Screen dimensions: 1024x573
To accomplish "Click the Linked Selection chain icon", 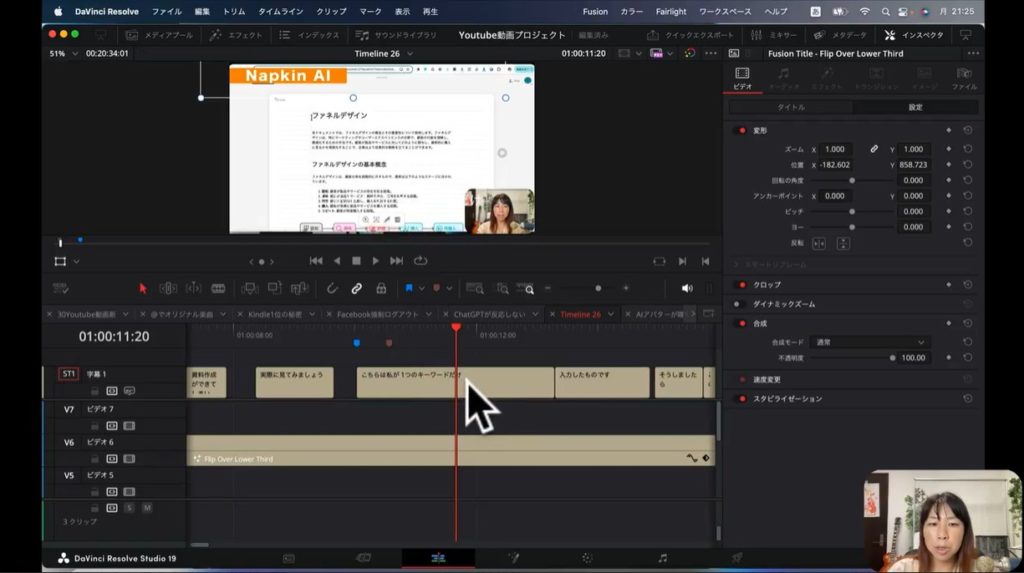I will coord(356,288).
